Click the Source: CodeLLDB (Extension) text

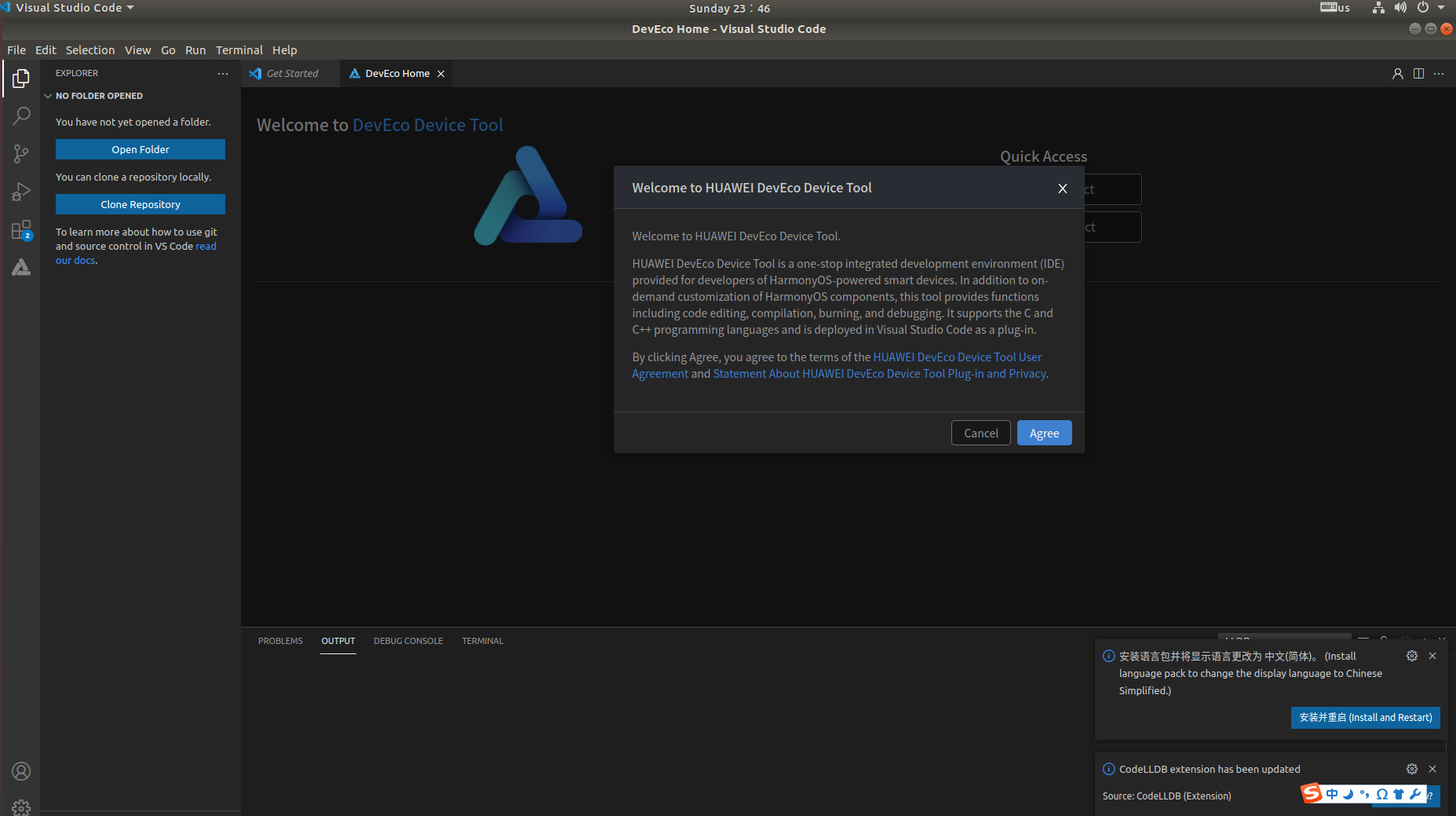click(x=1166, y=796)
